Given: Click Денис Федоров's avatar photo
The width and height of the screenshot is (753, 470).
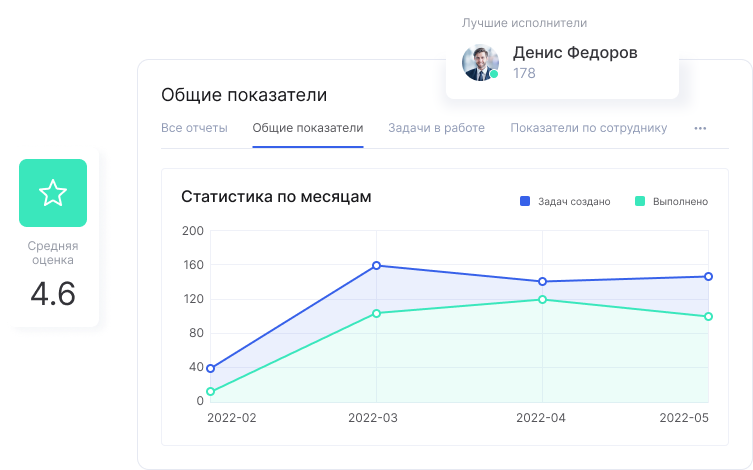Looking at the screenshot, I should (x=480, y=62).
